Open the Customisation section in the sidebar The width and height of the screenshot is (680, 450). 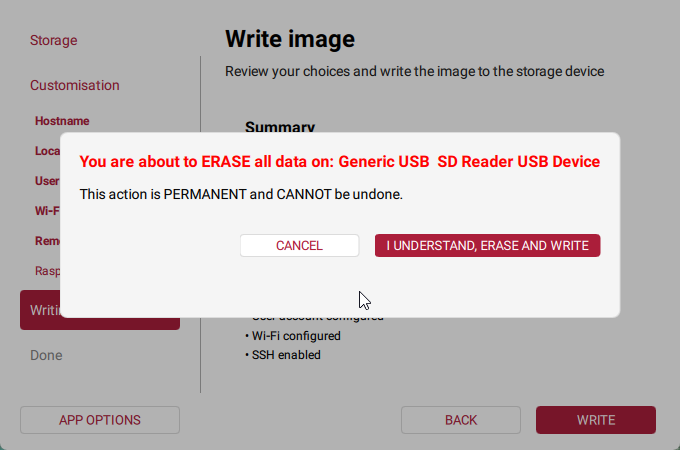74,86
